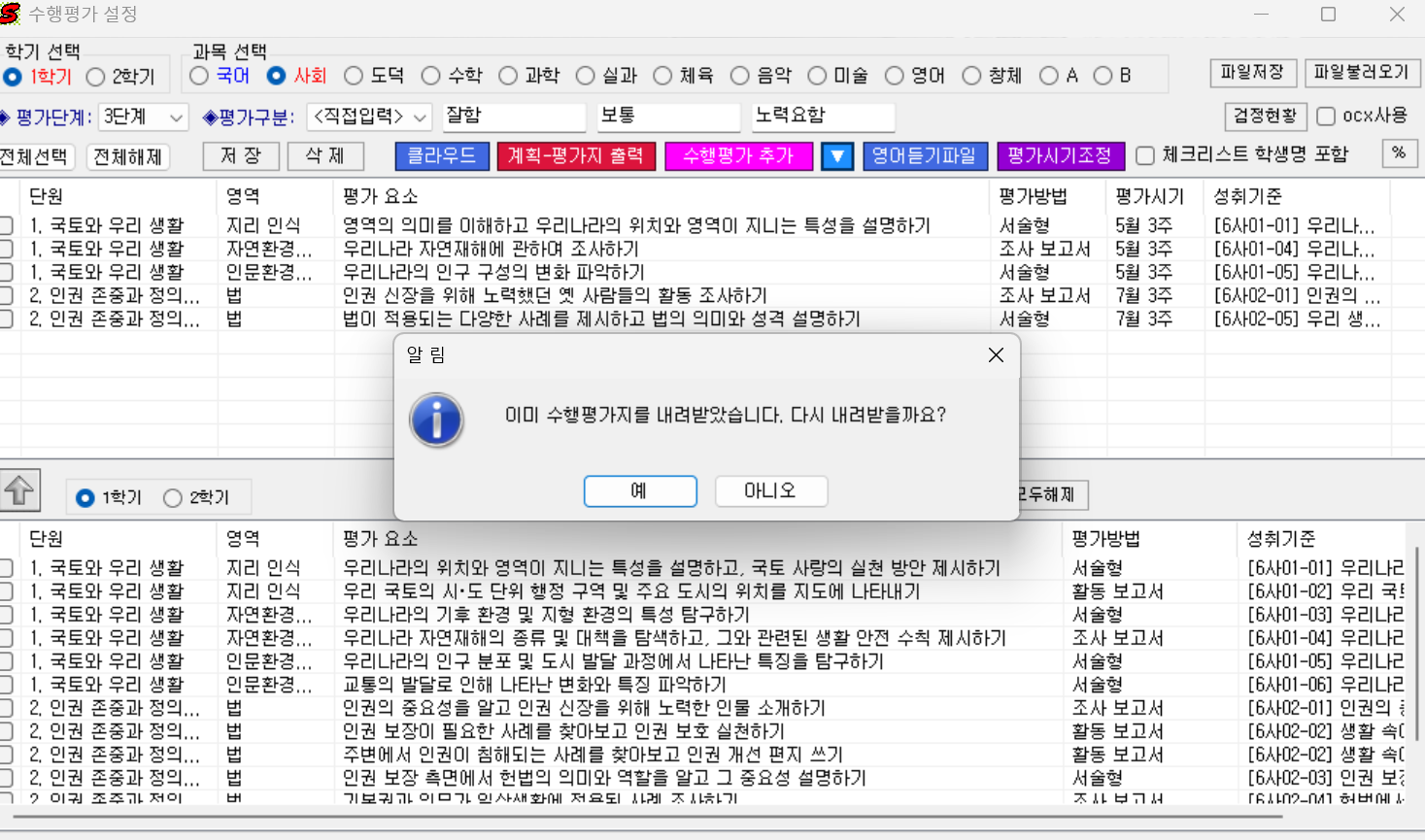
Task: Click the 잘함 text input field
Action: pyautogui.click(x=514, y=117)
